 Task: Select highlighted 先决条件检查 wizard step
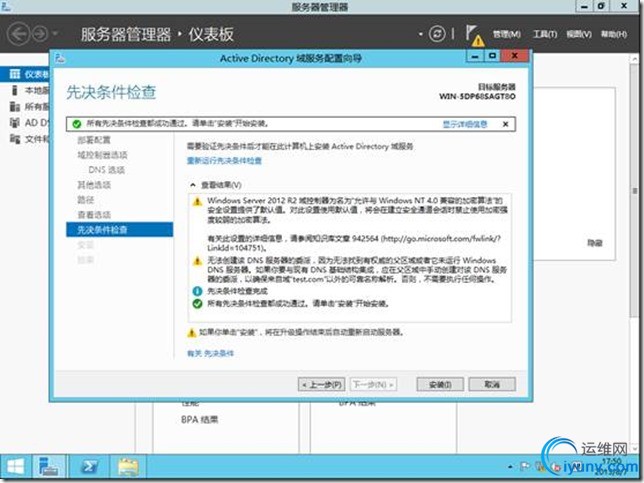[120, 230]
